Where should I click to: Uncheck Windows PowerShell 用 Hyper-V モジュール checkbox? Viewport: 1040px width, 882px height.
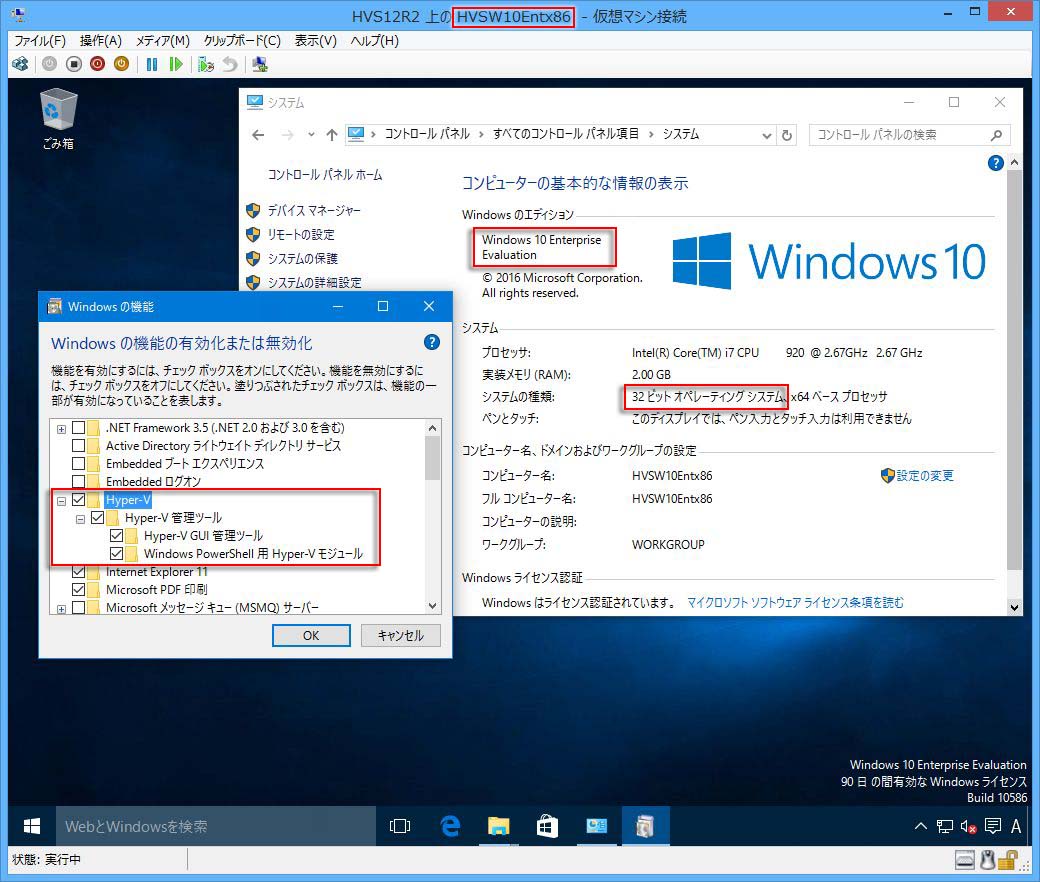click(x=117, y=554)
